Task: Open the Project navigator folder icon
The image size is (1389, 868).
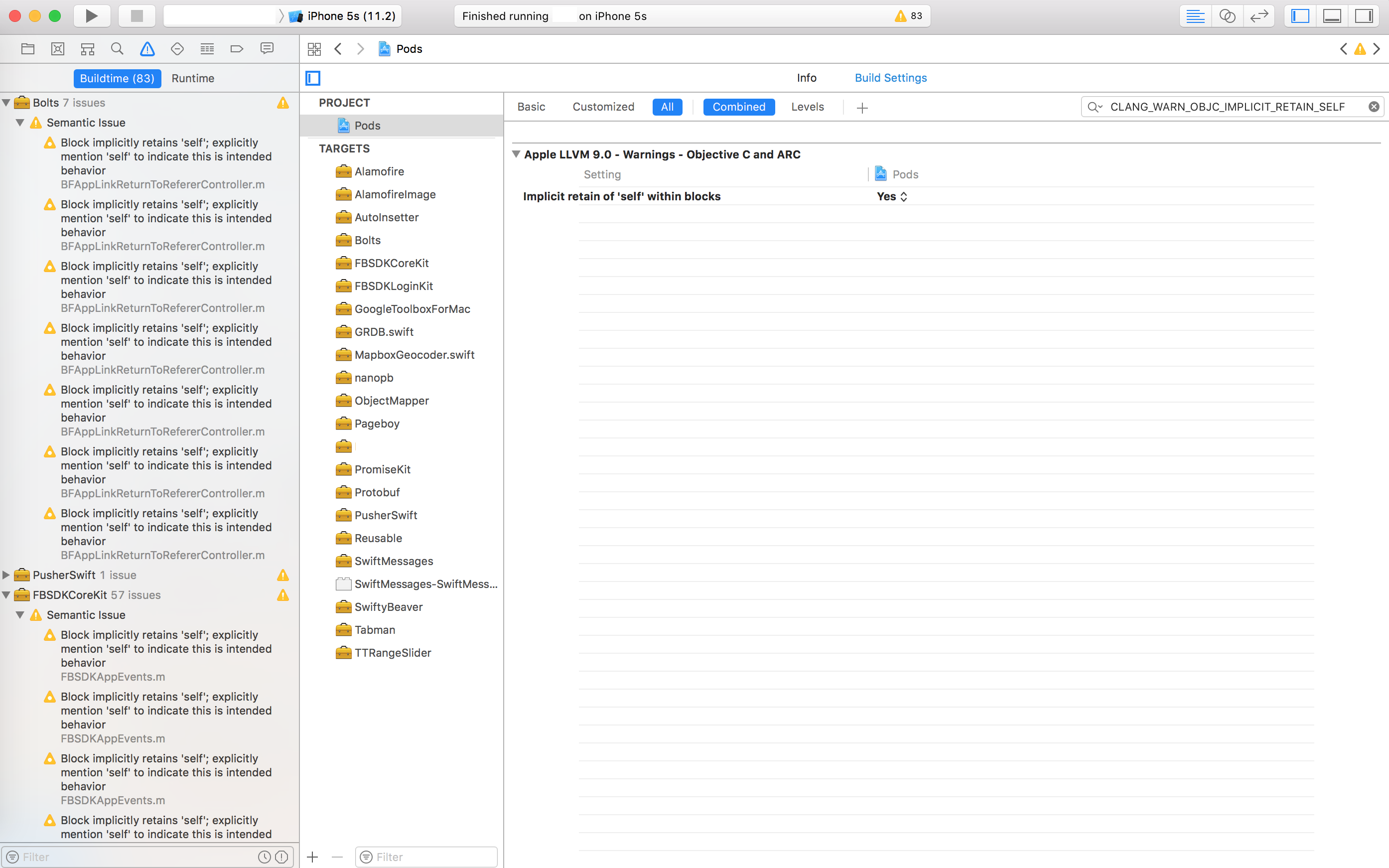Action: (x=27, y=49)
